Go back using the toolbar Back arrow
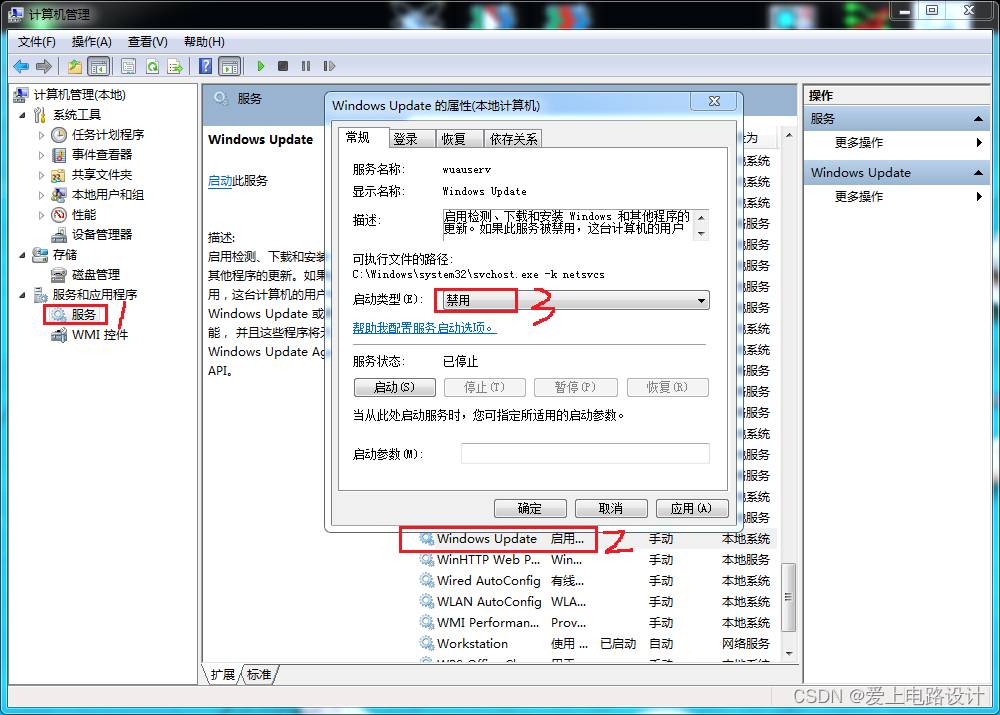 [x=21, y=66]
